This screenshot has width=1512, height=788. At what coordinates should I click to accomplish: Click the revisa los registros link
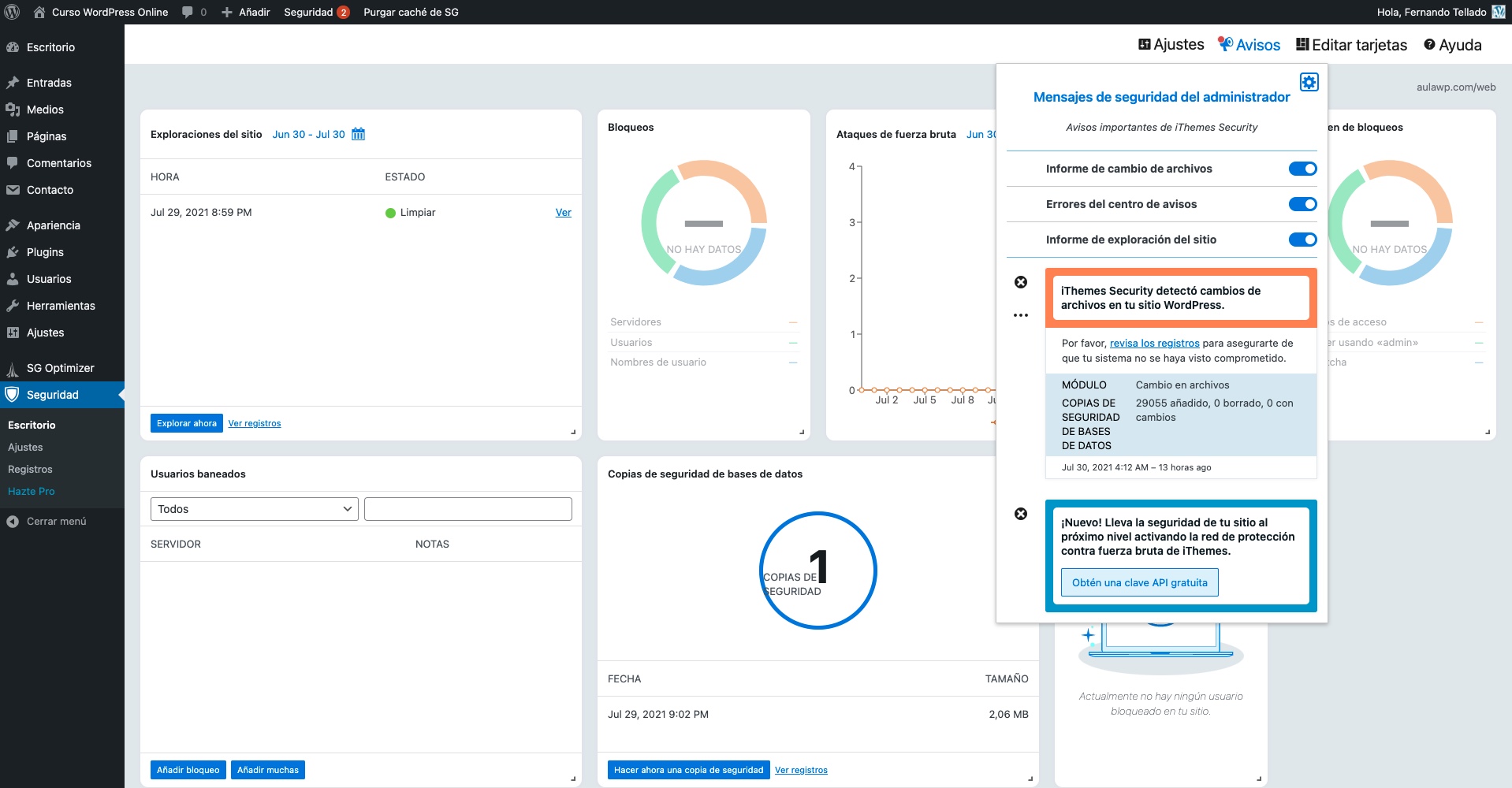[1154, 343]
